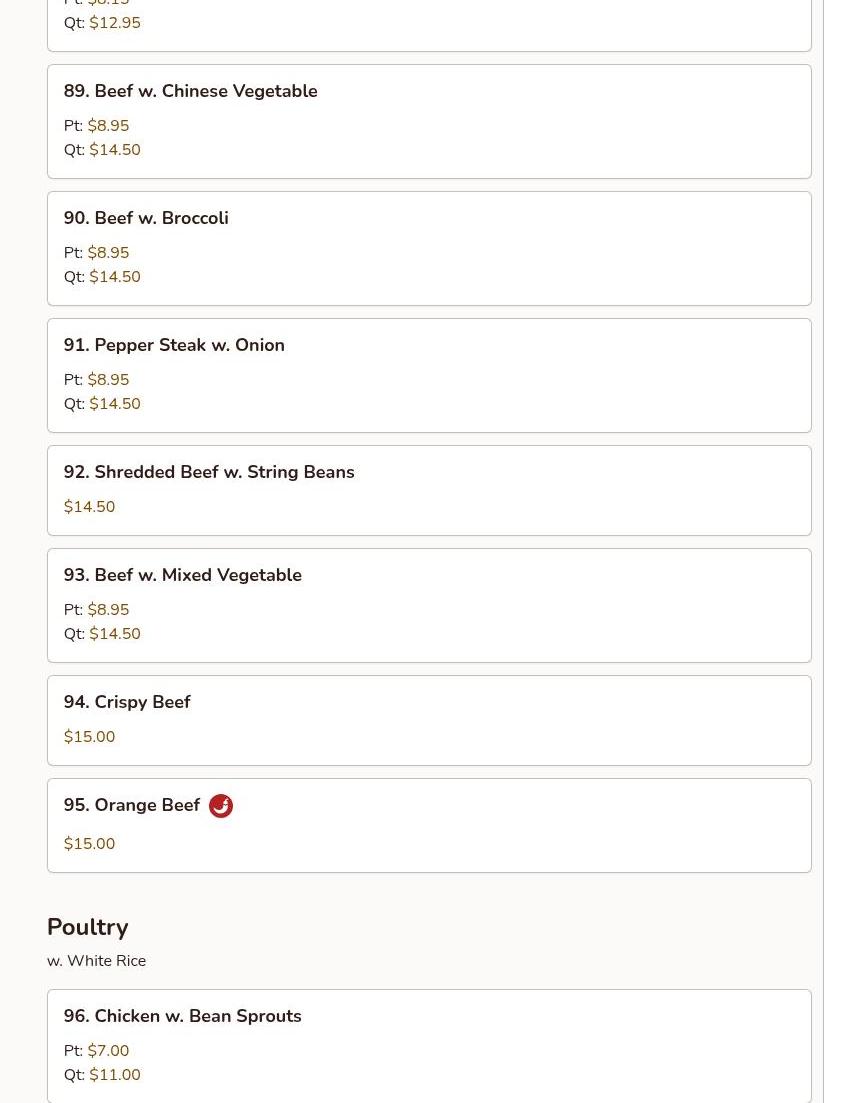Click the pint price of Beef w. Broccoli
The image size is (844, 1103).
[108, 253]
